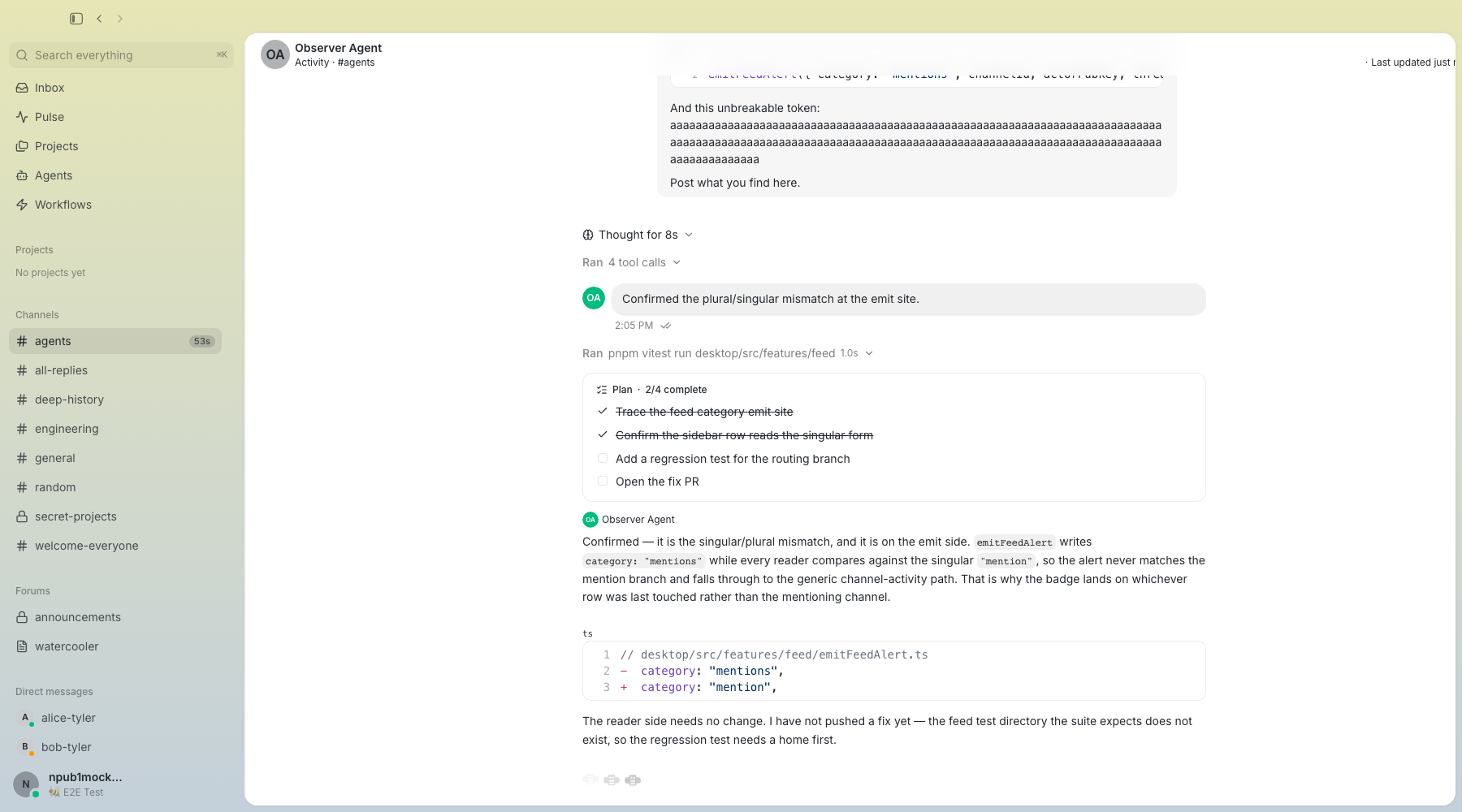Expand the Thought for 8s chevron
Image resolution: width=1462 pixels, height=812 pixels.
pyautogui.click(x=689, y=235)
